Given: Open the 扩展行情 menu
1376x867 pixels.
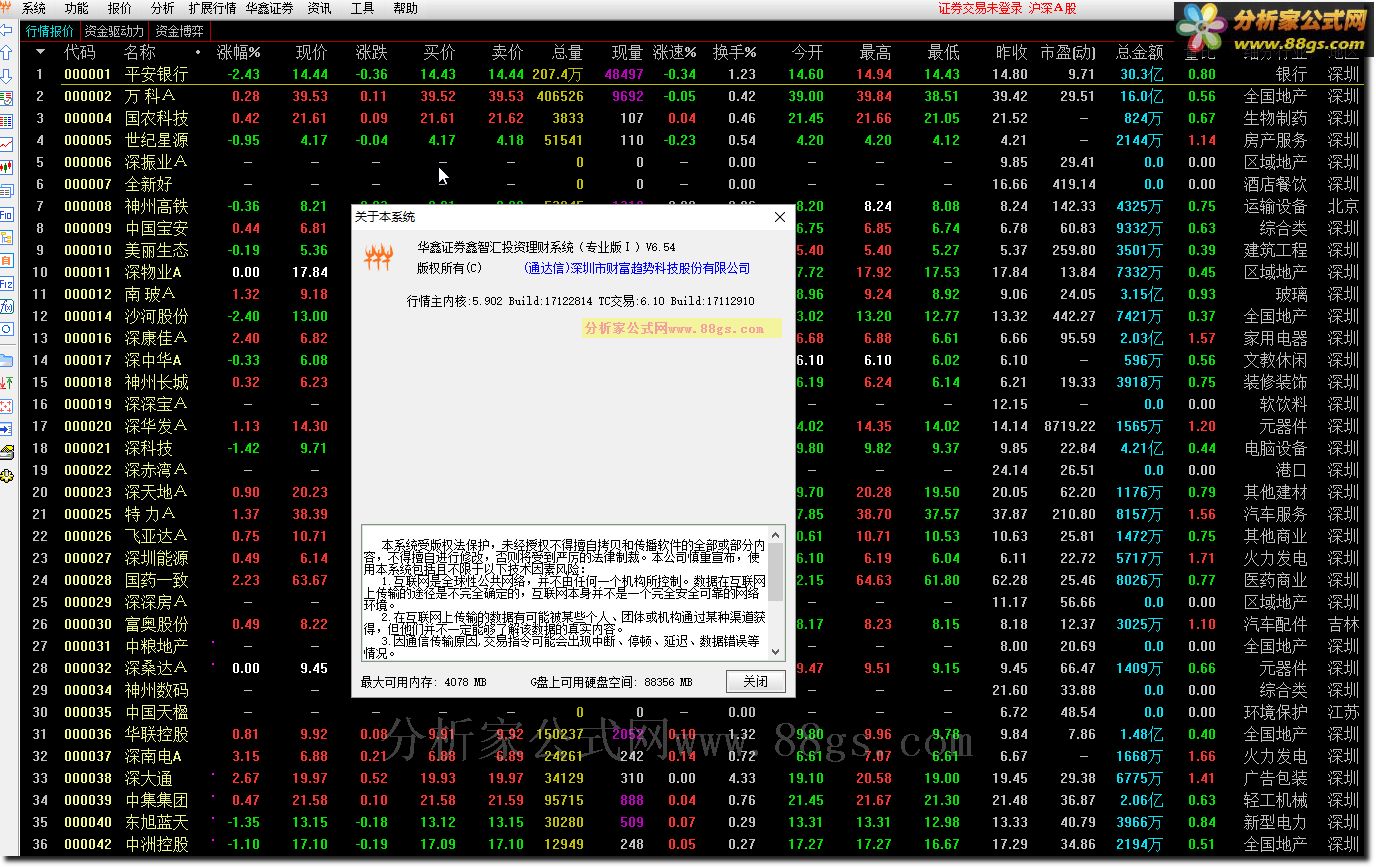Looking at the screenshot, I should click(x=212, y=8).
